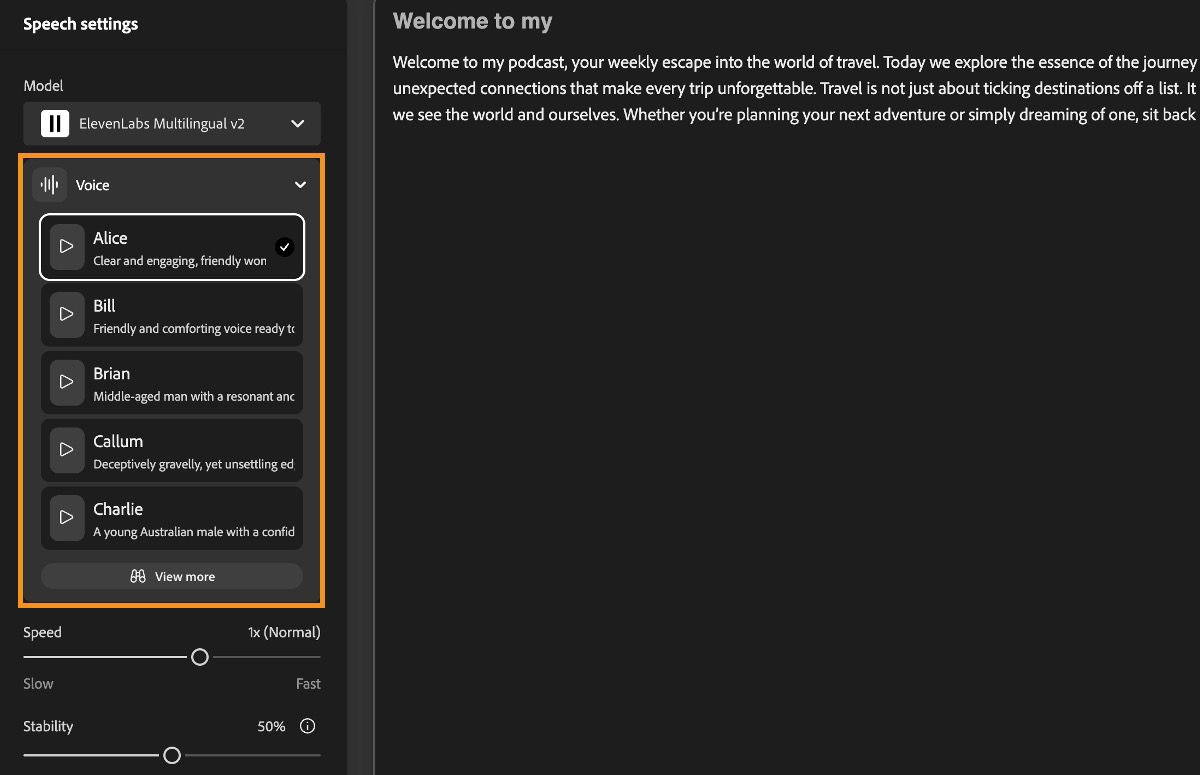Image resolution: width=1200 pixels, height=775 pixels.
Task: Click inside the podcast transcript text
Action: [700, 88]
